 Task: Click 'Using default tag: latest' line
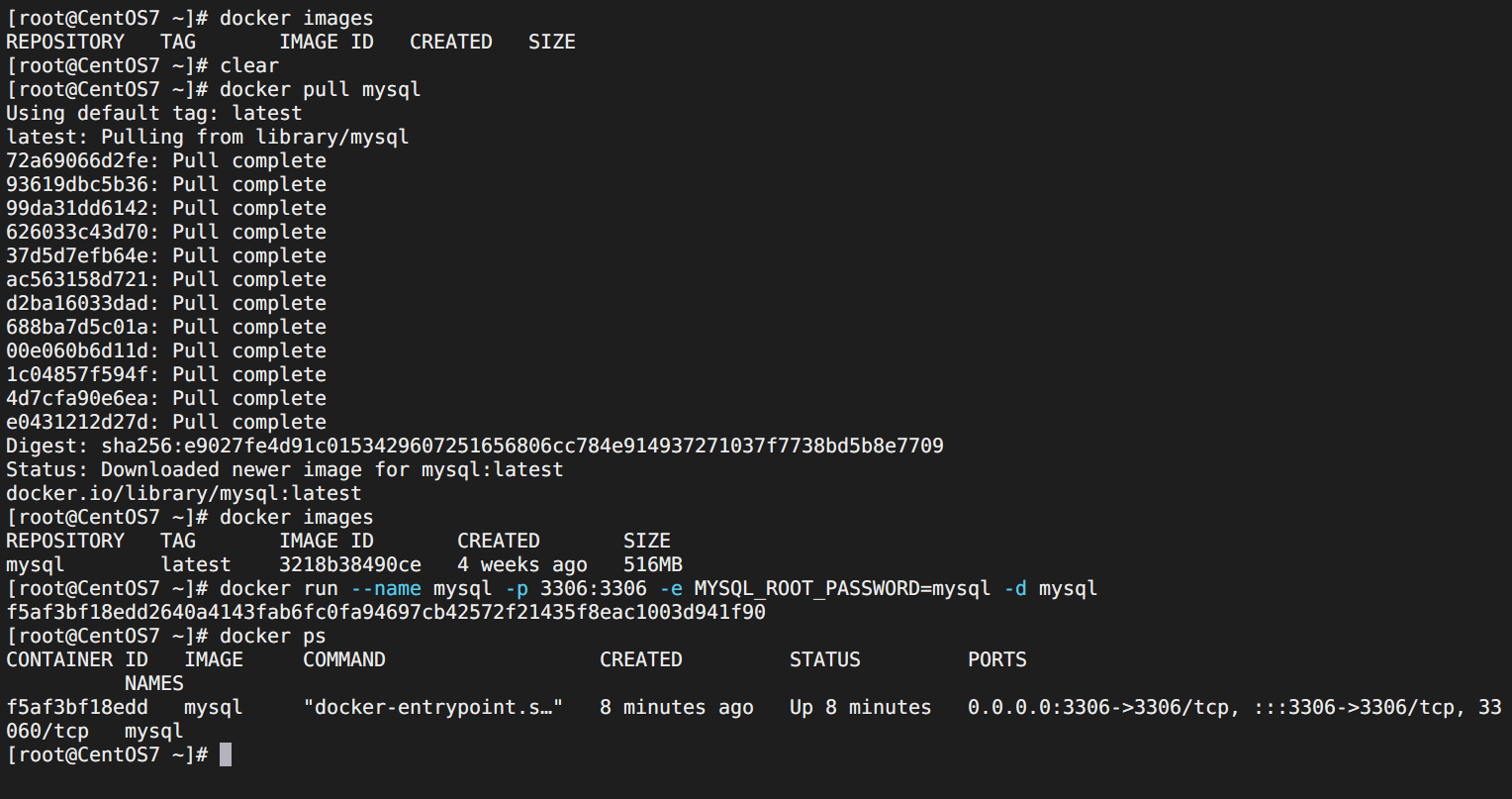pyautogui.click(x=154, y=113)
